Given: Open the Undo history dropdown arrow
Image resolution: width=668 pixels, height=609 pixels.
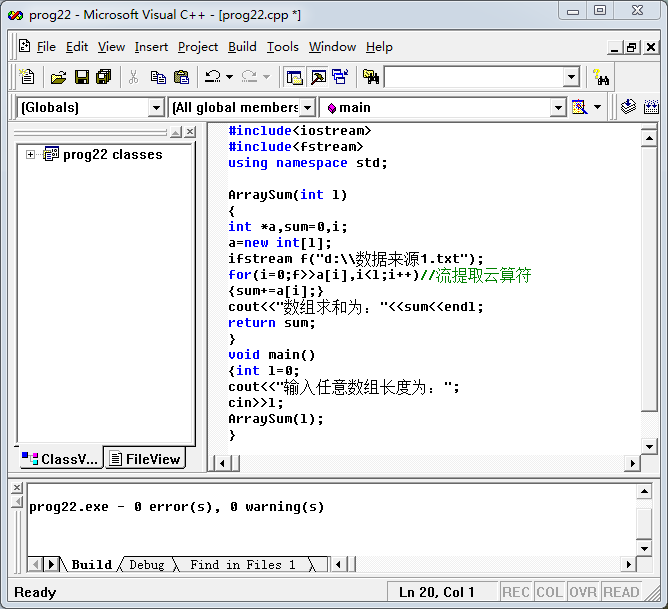Looking at the screenshot, I should pyautogui.click(x=229, y=77).
